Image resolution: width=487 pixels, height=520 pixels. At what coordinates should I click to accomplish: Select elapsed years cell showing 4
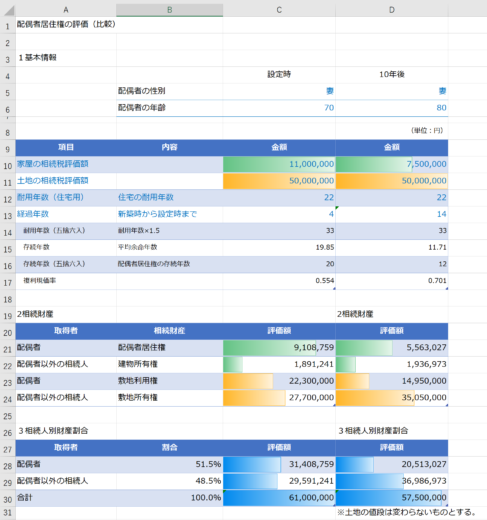pyautogui.click(x=279, y=214)
